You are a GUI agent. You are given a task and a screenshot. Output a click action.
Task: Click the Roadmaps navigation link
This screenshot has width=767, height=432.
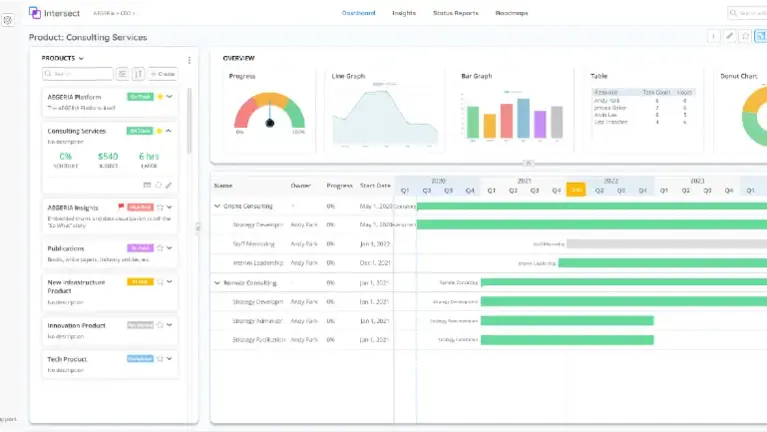512,13
